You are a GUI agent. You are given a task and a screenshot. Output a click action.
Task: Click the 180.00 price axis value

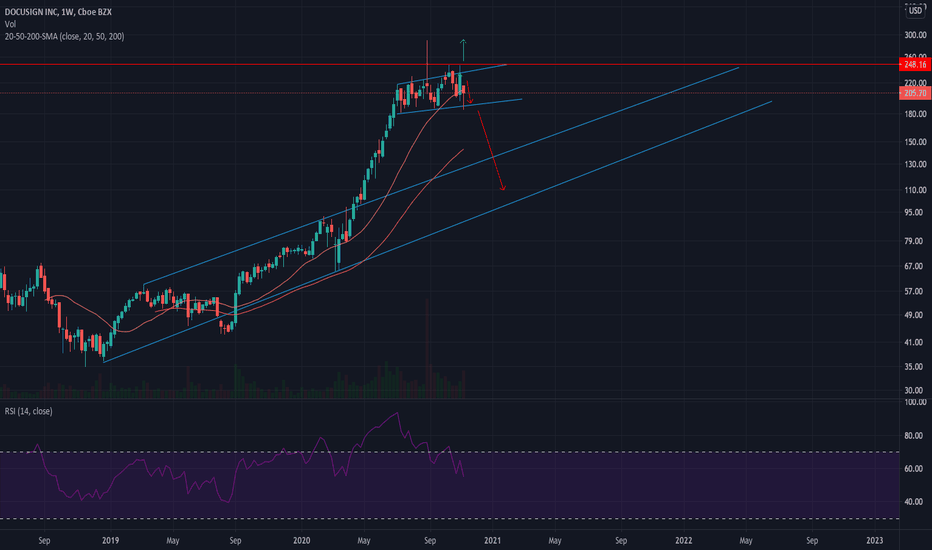coord(915,114)
